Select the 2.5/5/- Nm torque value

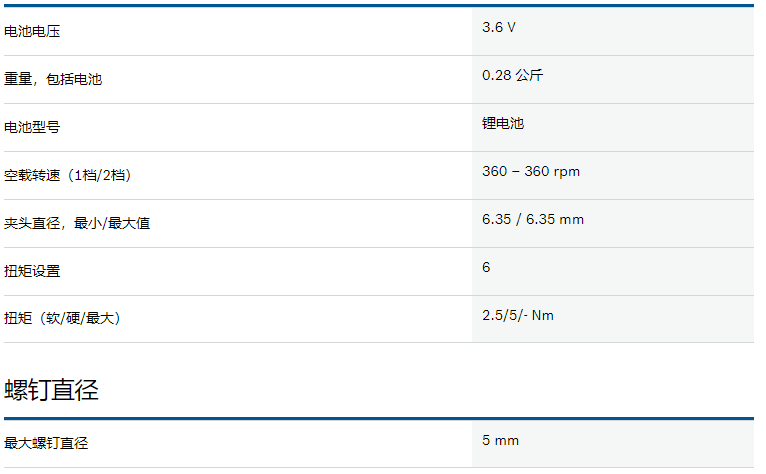pos(518,316)
